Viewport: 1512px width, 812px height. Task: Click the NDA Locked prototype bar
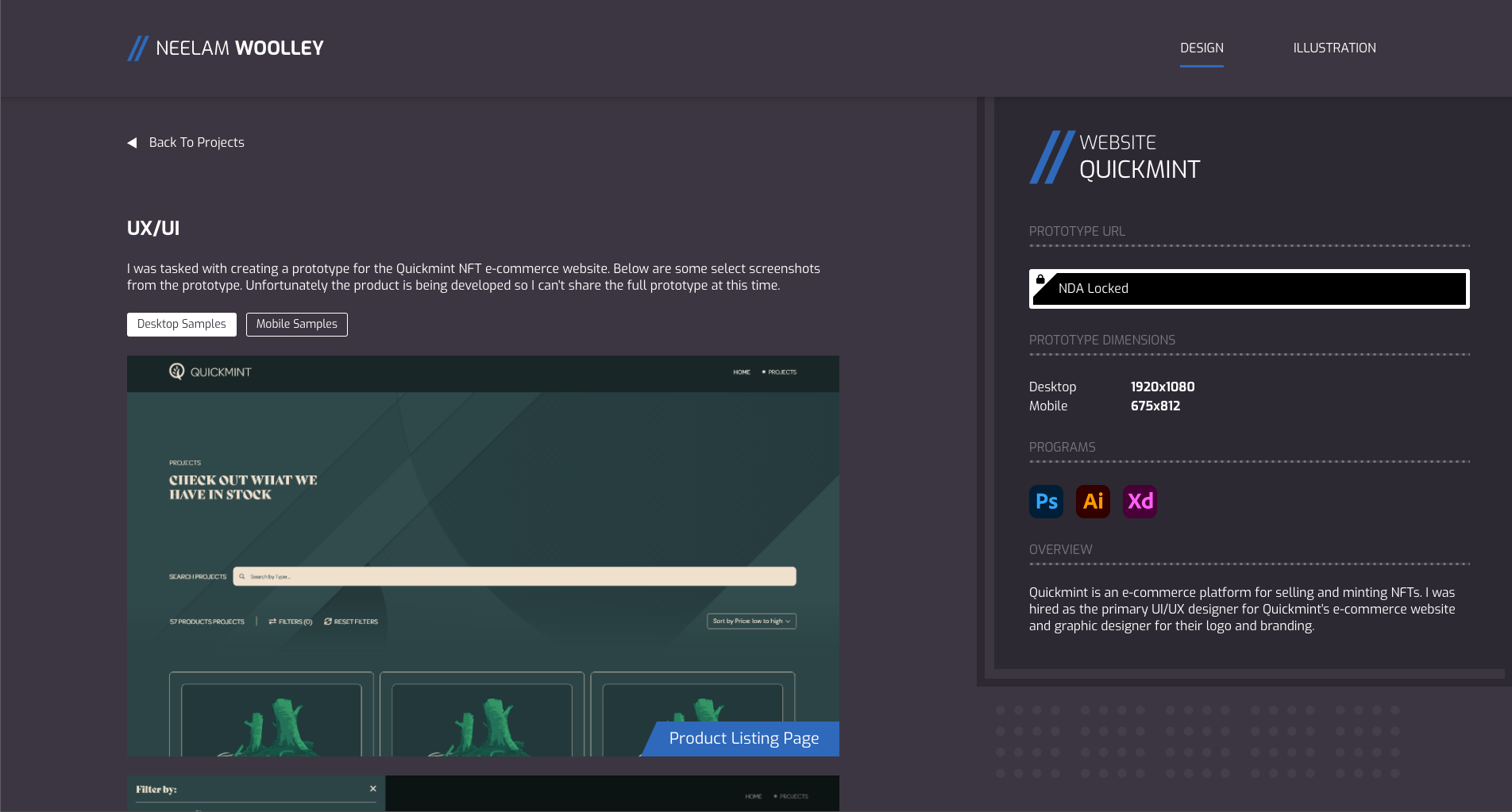coord(1249,289)
